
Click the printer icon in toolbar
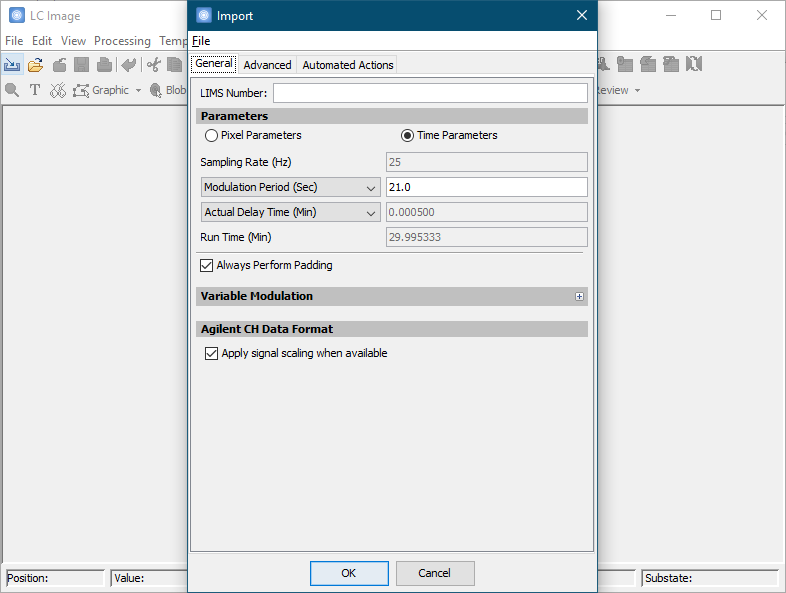pyautogui.click(x=104, y=65)
